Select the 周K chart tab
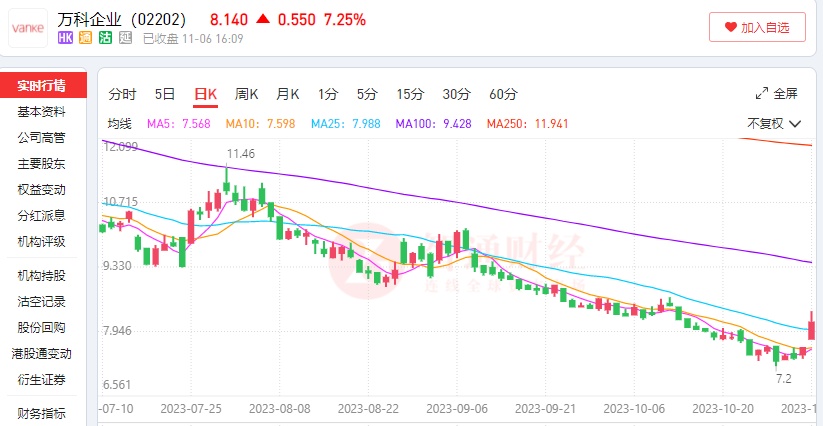 click(x=246, y=94)
